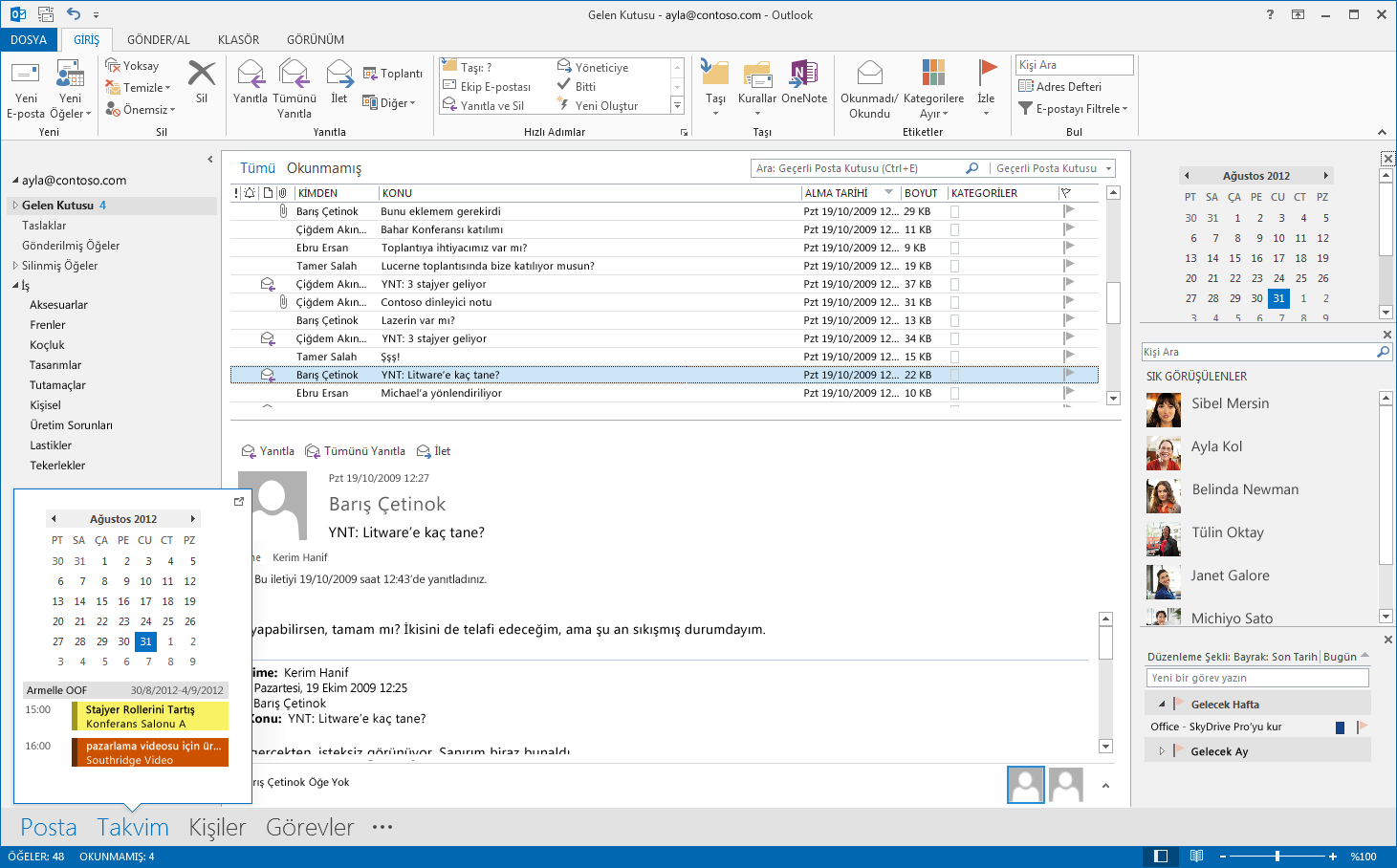Flag the 'Michael'a yönlendiriliyor' message
1397x868 pixels.
[1068, 392]
